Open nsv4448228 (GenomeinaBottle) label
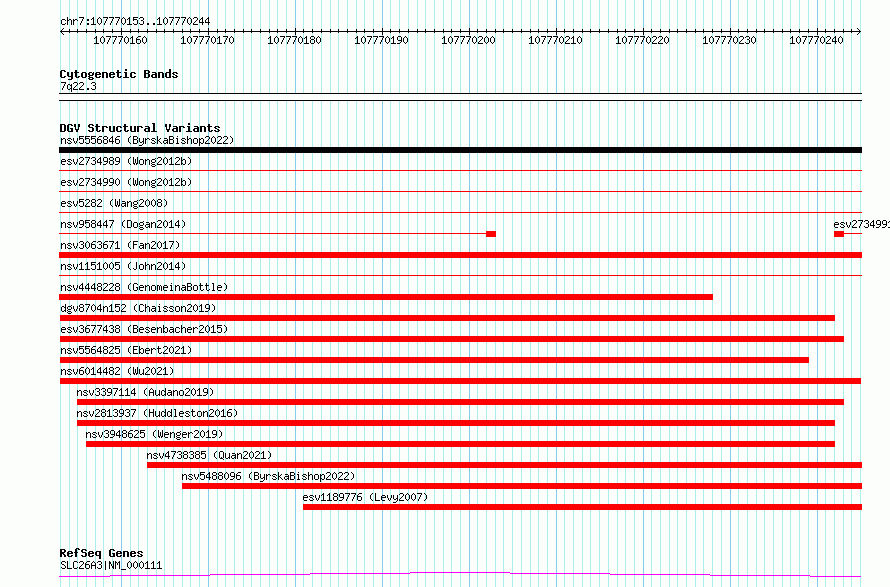Viewport: 890px width, 587px height. click(144, 287)
